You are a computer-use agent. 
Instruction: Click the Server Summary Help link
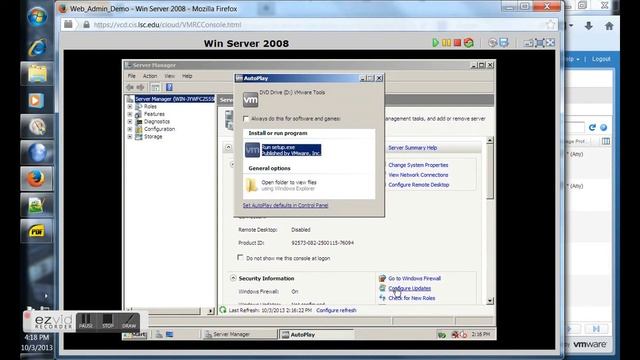(412, 148)
